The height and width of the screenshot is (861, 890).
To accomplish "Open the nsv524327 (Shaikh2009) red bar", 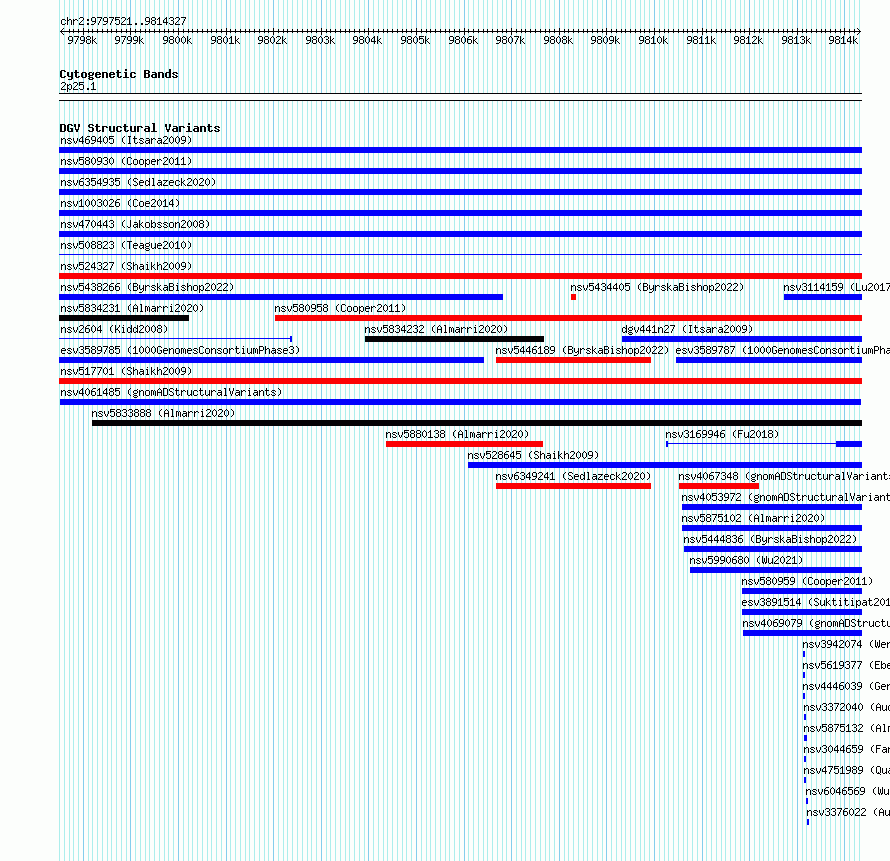I will click(x=460, y=276).
